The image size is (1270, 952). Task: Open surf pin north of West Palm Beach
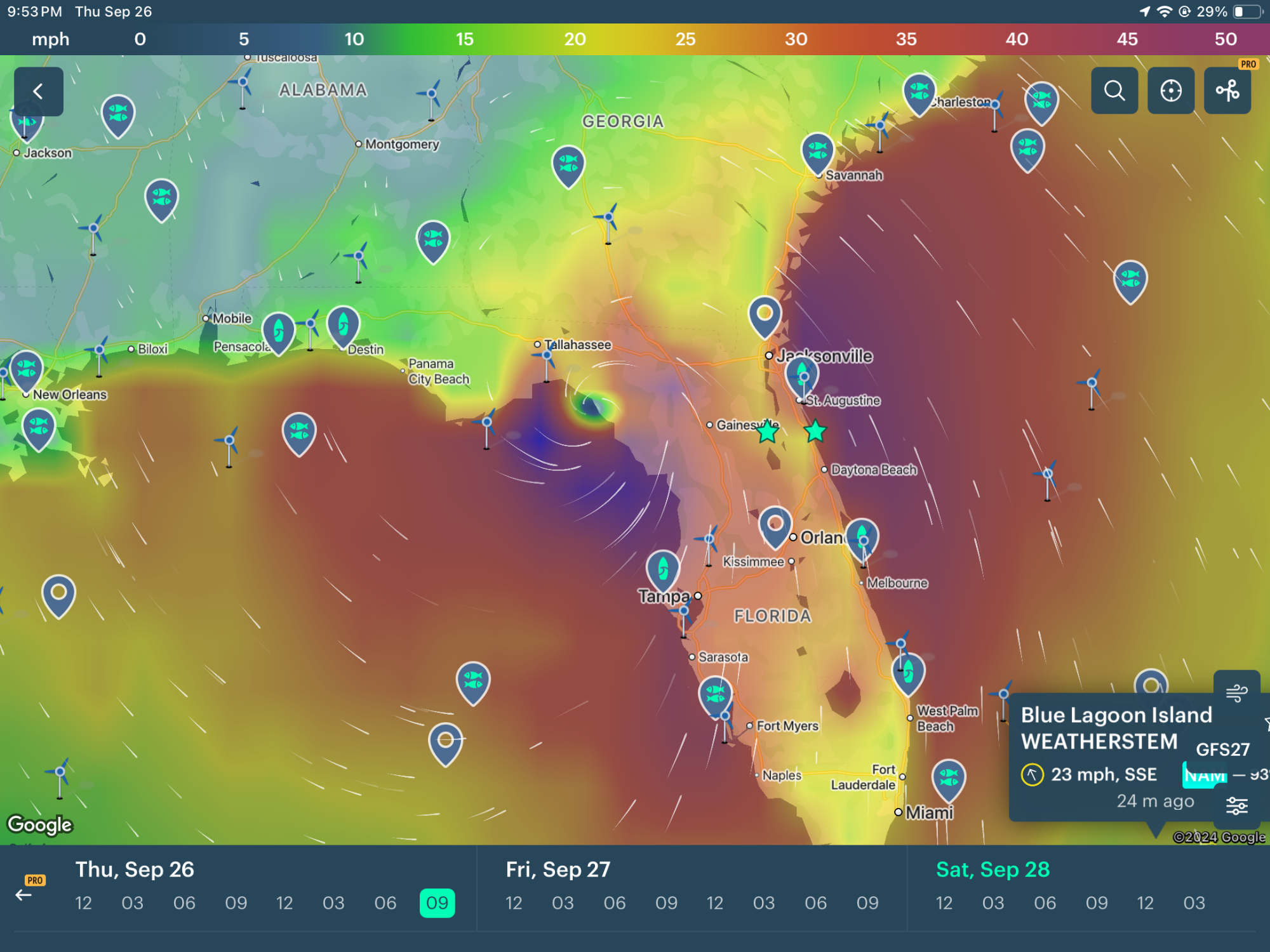pyautogui.click(x=908, y=674)
